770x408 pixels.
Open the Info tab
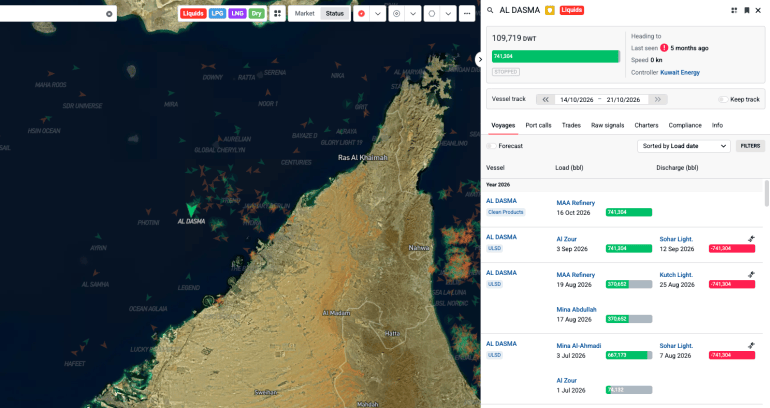[x=717, y=125]
